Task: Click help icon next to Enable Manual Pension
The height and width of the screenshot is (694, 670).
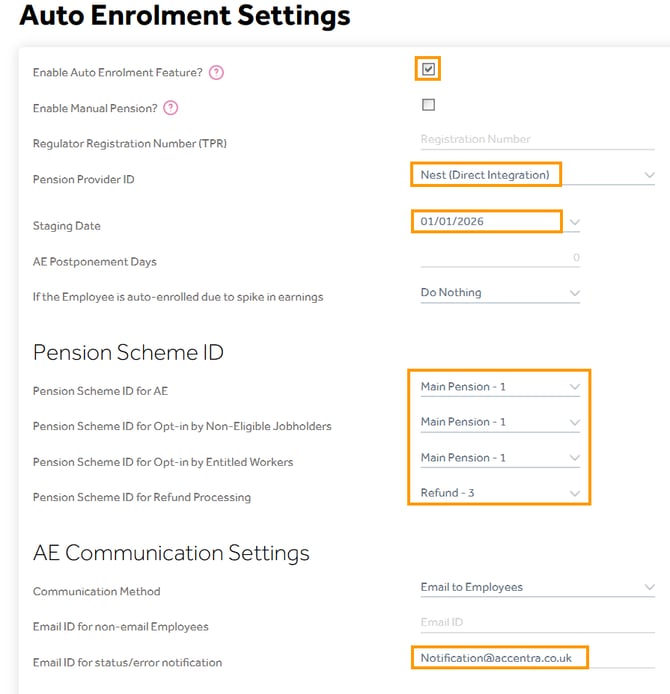Action: point(170,108)
